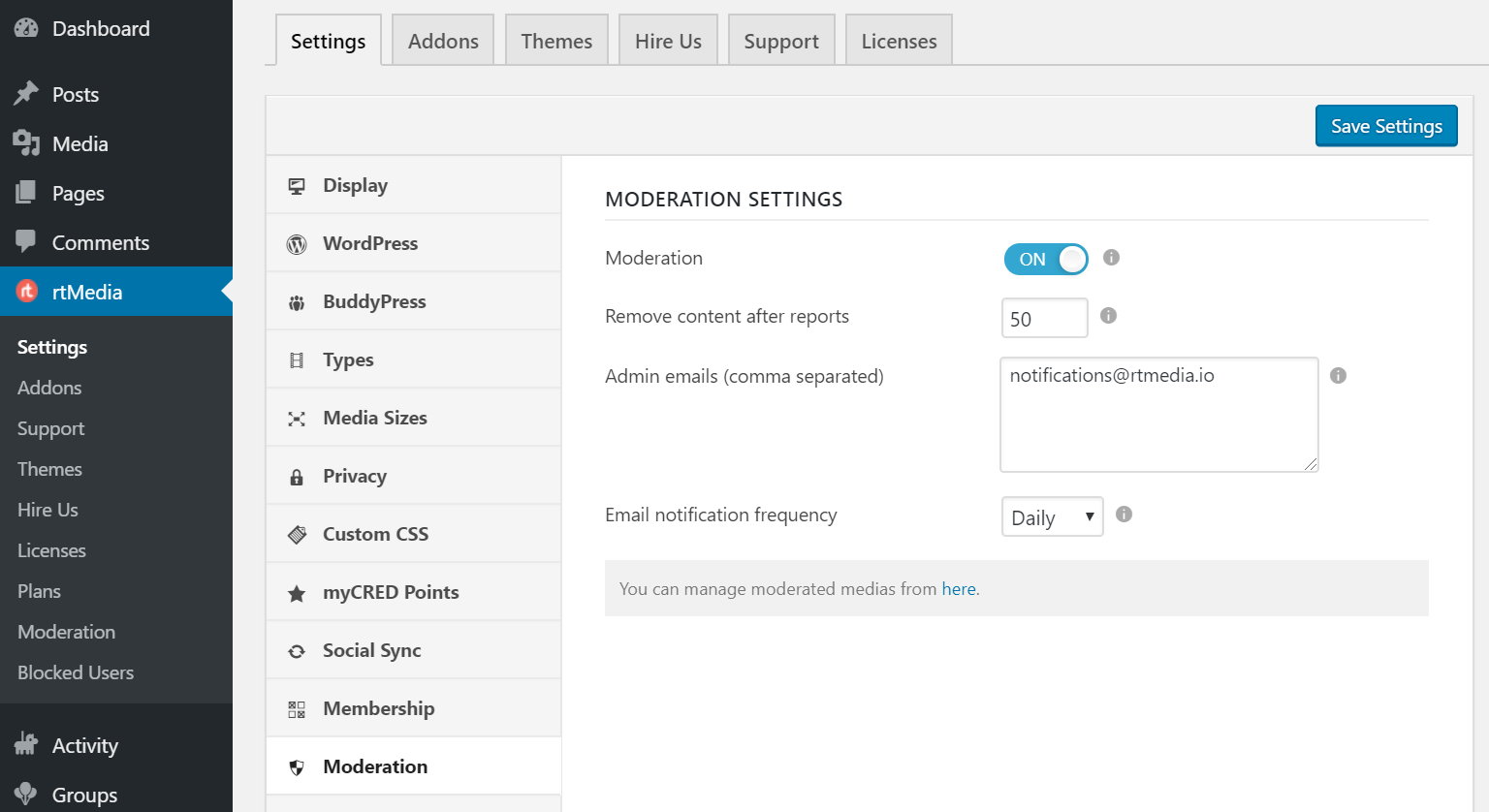Viewport: 1489px width, 812px height.
Task: Open the Social Sync refresh icon
Action: coord(298,649)
